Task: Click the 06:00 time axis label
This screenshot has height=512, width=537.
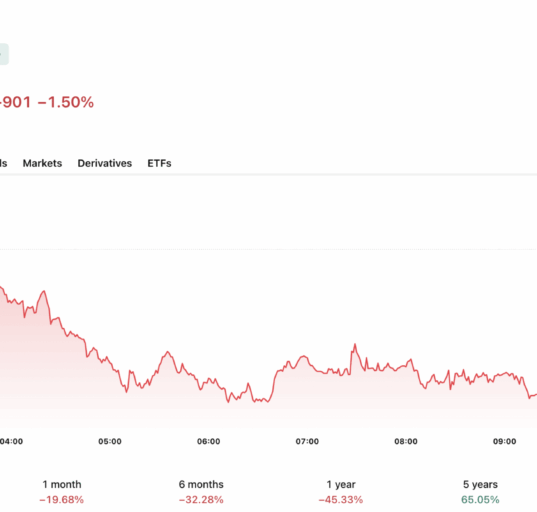Action: click(x=209, y=441)
